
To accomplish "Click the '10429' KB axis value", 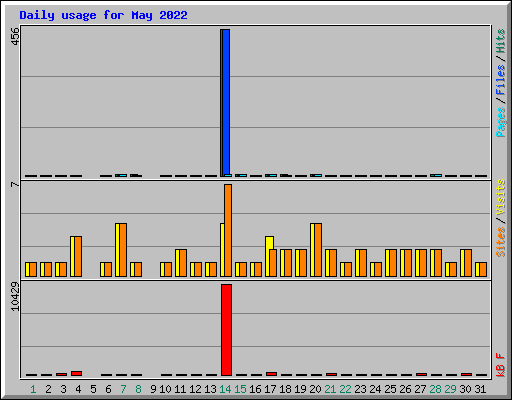I will coord(15,297).
